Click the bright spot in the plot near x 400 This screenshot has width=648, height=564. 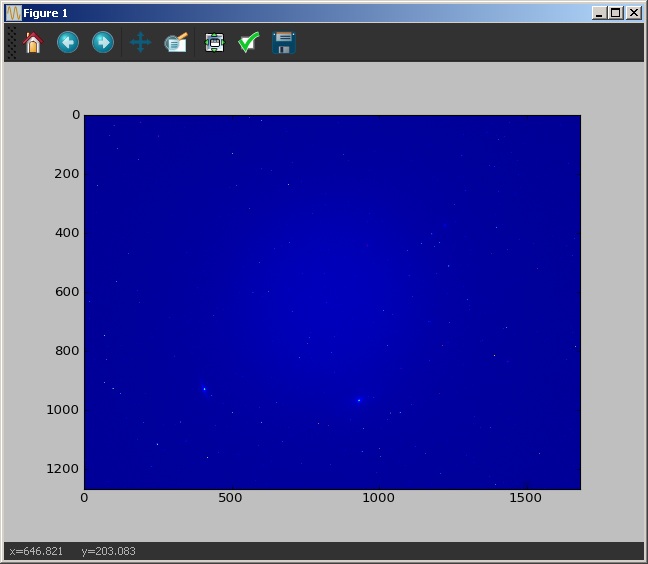pos(204,388)
